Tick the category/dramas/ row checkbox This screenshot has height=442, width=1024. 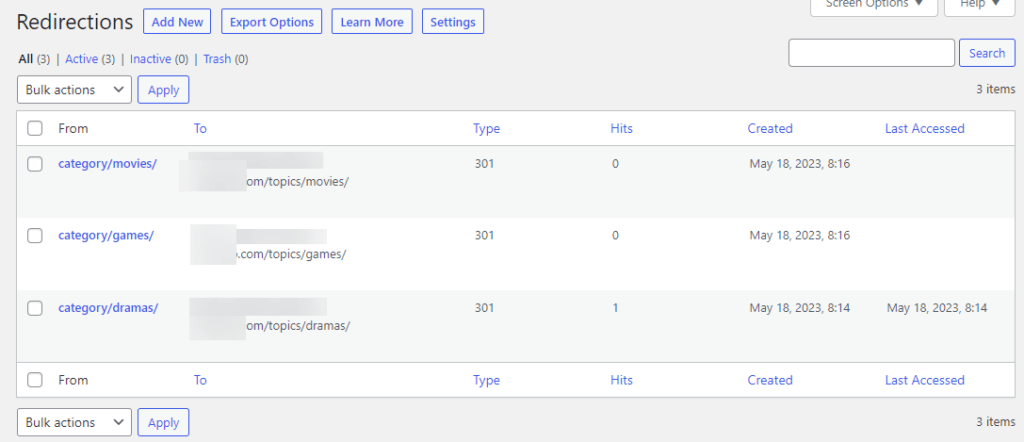35,308
